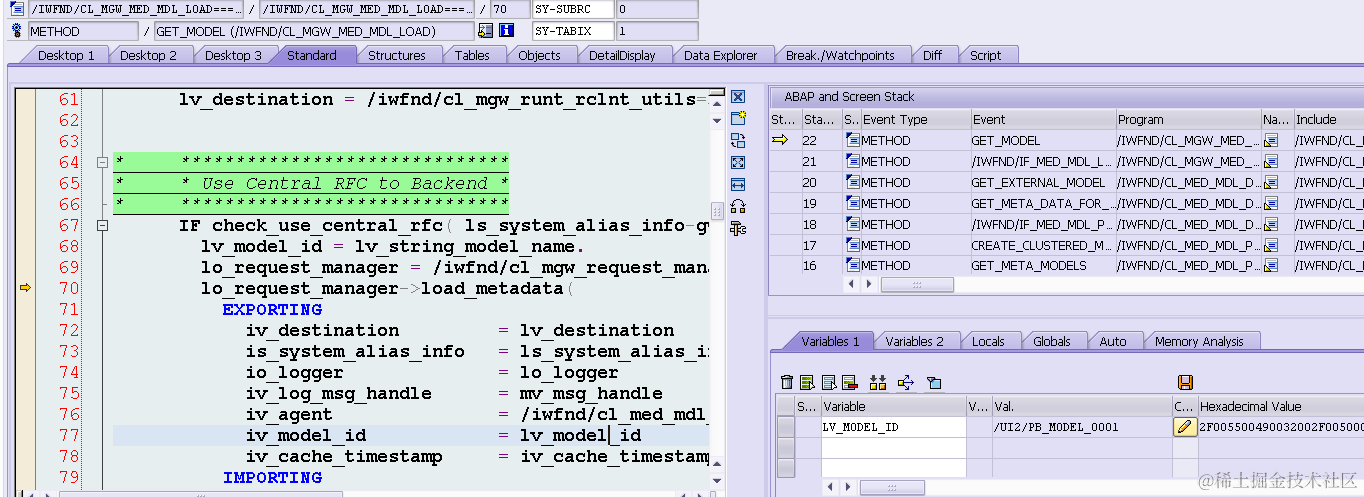The image size is (1364, 497).
Task: Click the navigate icon in stack row 19
Action: (1271, 204)
